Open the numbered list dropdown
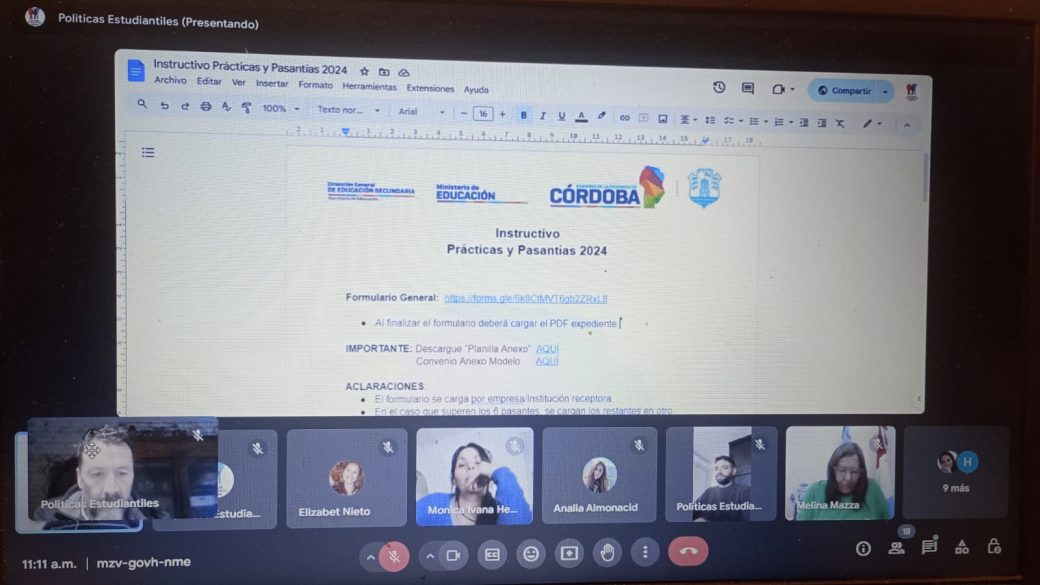This screenshot has width=1040, height=585. pos(783,122)
